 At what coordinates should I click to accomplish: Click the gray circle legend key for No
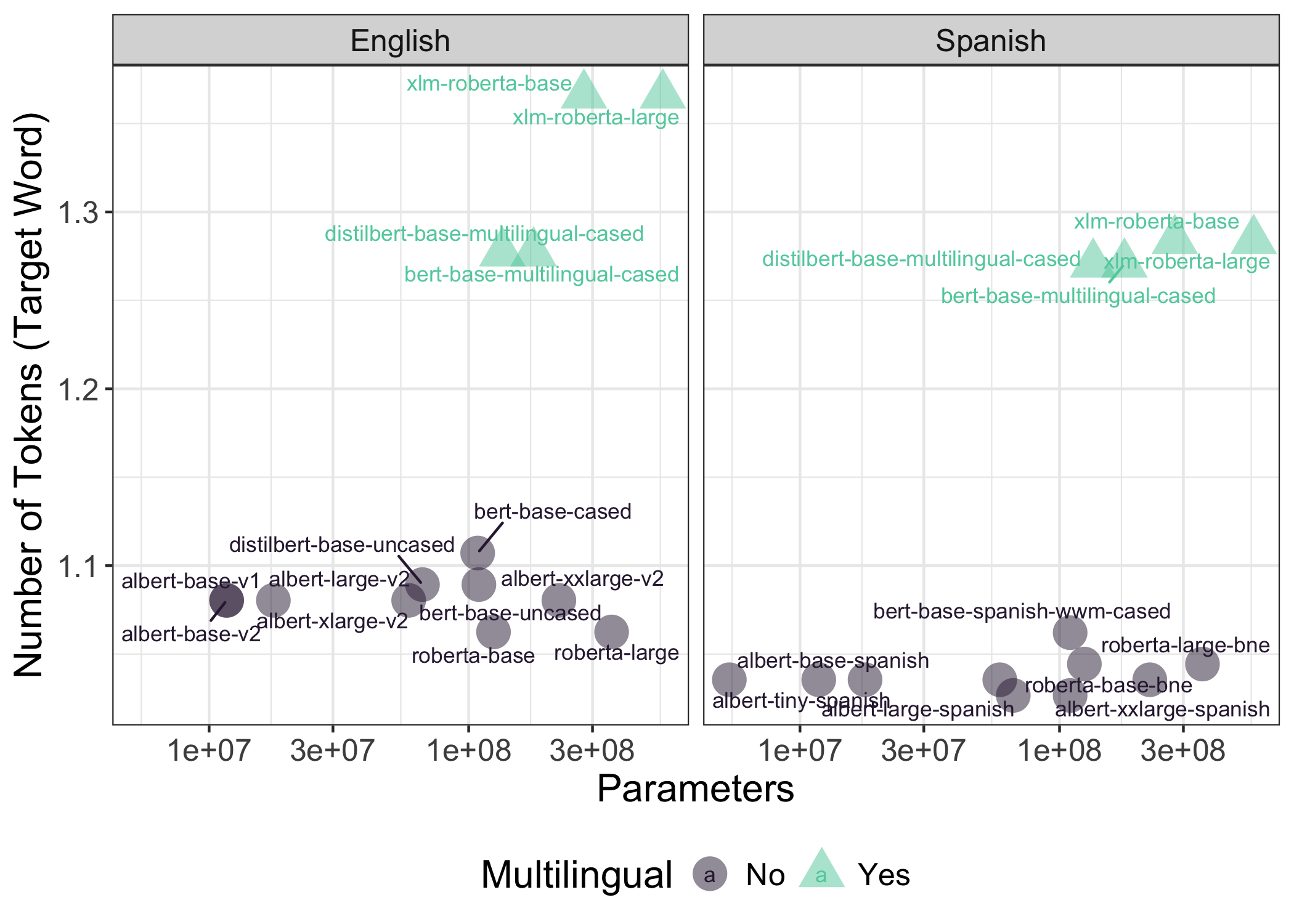pyautogui.click(x=710, y=874)
